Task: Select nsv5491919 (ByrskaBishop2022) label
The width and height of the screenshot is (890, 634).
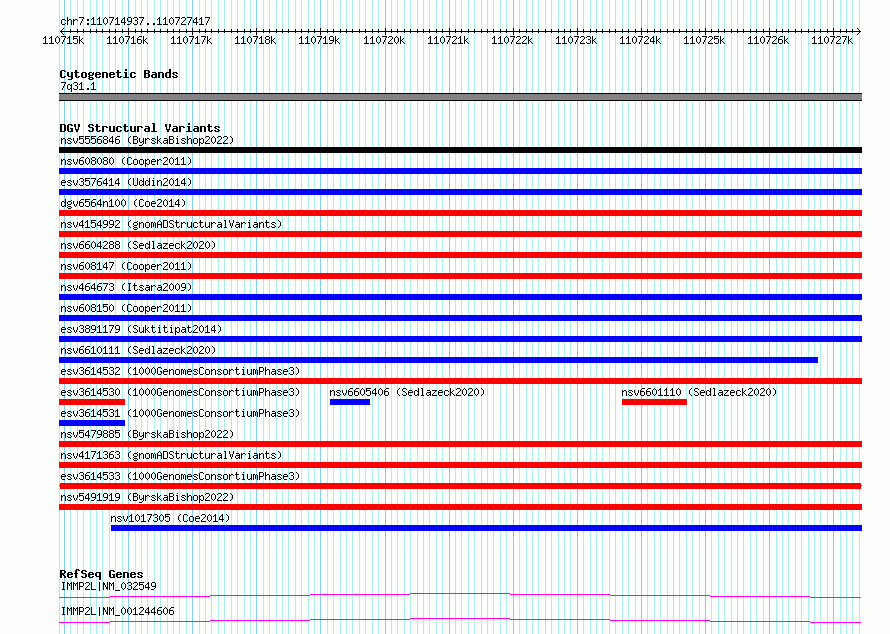Action: (x=147, y=497)
